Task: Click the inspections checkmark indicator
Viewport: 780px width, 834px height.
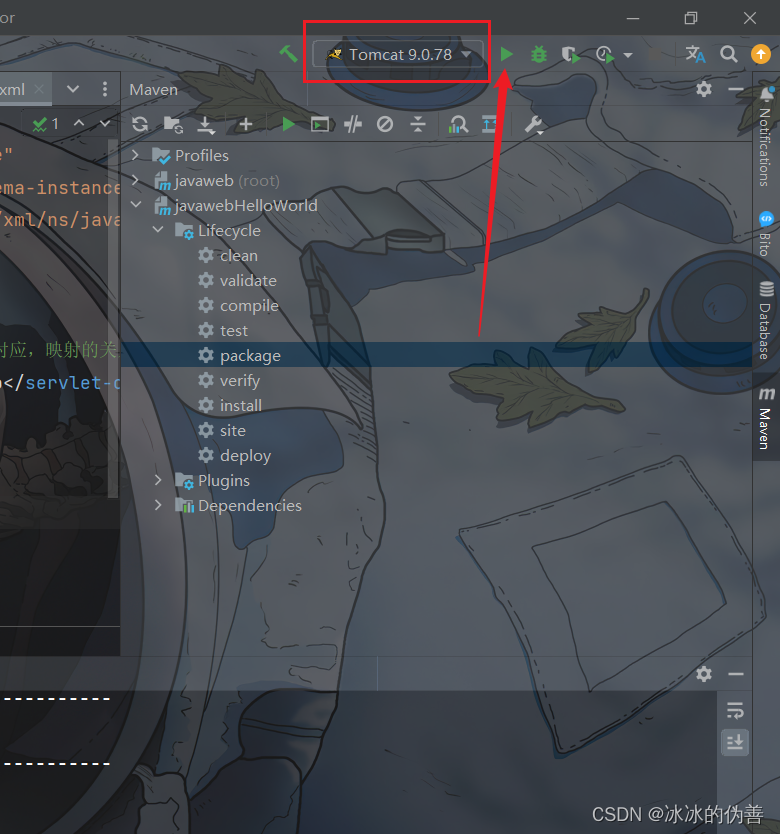Action: coord(45,124)
